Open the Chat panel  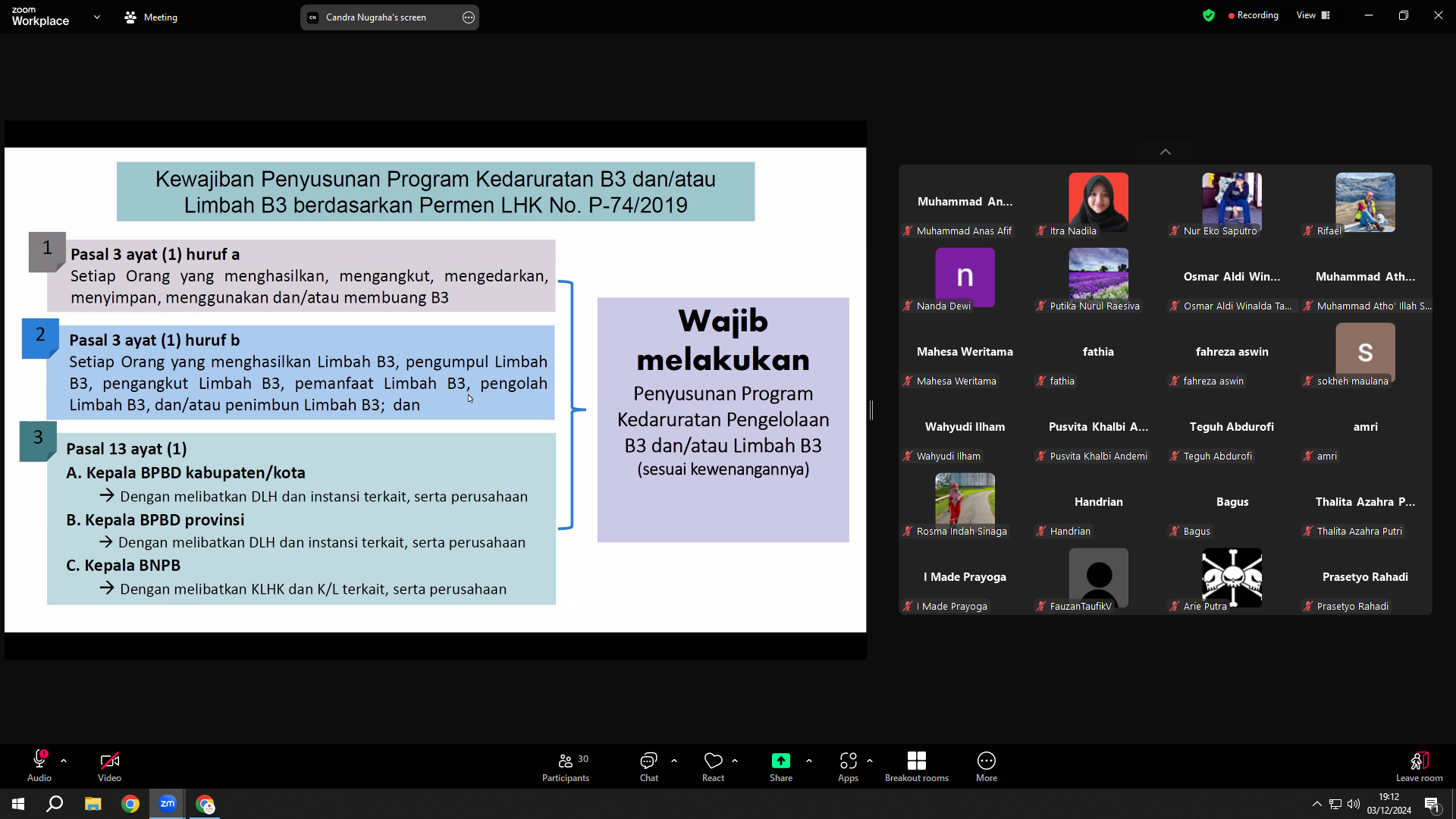[x=649, y=766]
